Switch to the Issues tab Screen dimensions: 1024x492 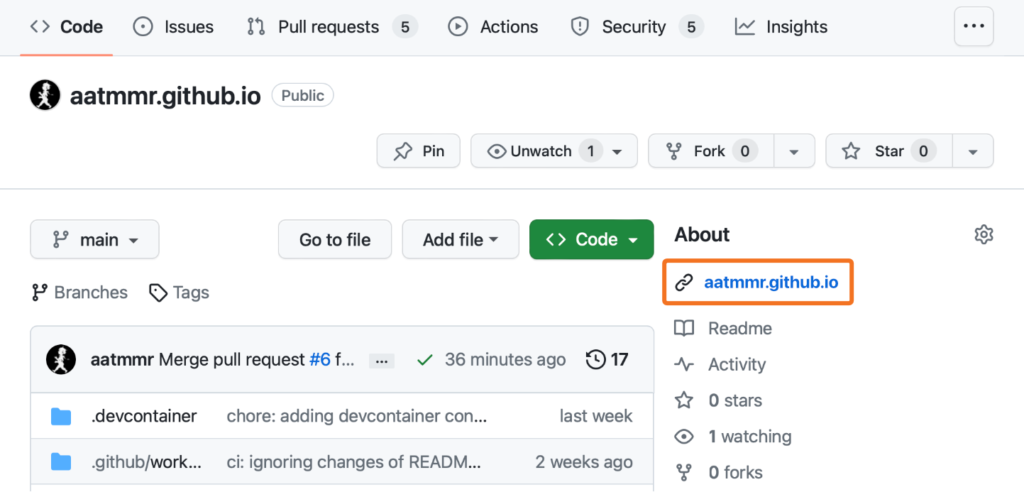[173, 27]
